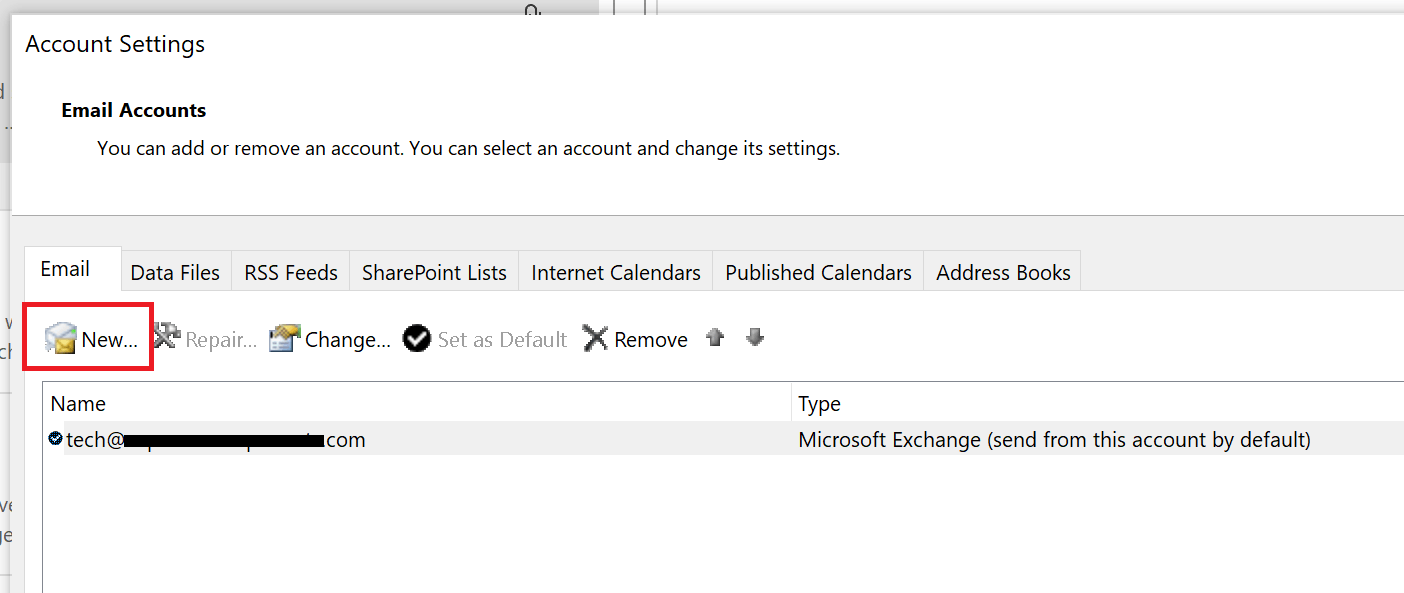Click the move account down arrow
The width and height of the screenshot is (1404, 593).
[x=755, y=338]
